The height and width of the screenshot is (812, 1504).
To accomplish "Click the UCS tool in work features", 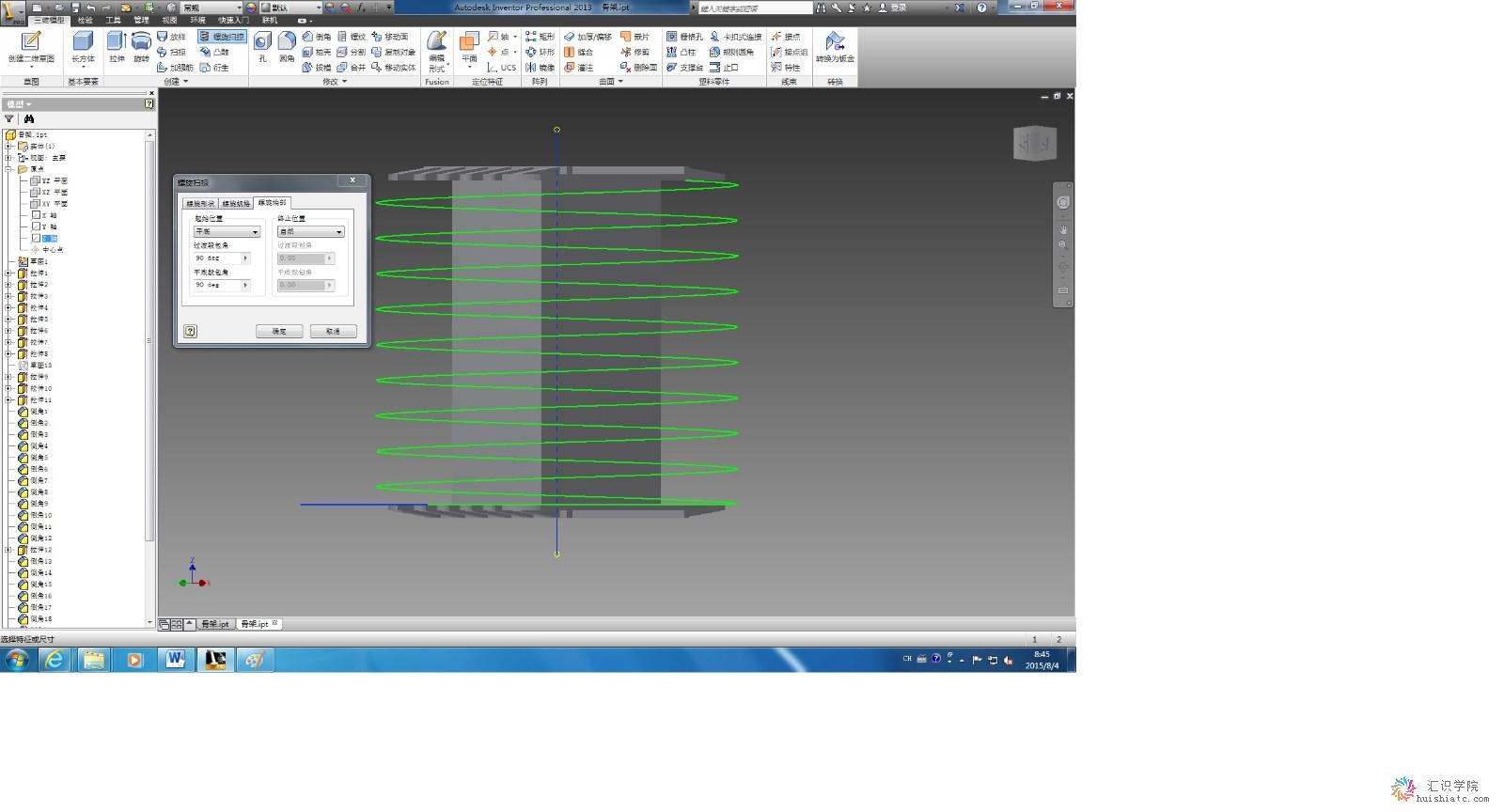I will click(502, 67).
